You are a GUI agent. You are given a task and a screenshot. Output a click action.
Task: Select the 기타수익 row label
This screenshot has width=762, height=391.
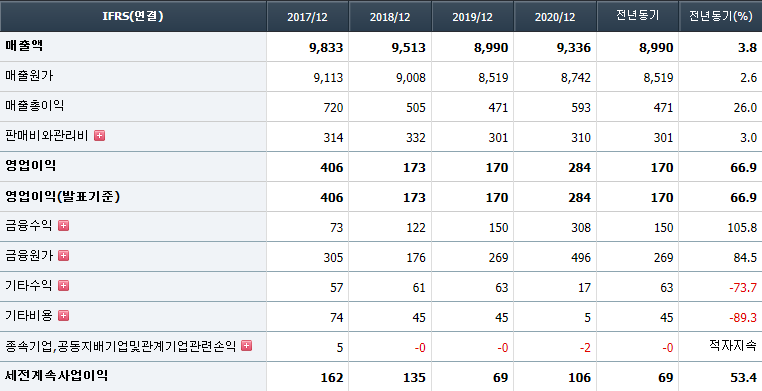(x=29, y=286)
